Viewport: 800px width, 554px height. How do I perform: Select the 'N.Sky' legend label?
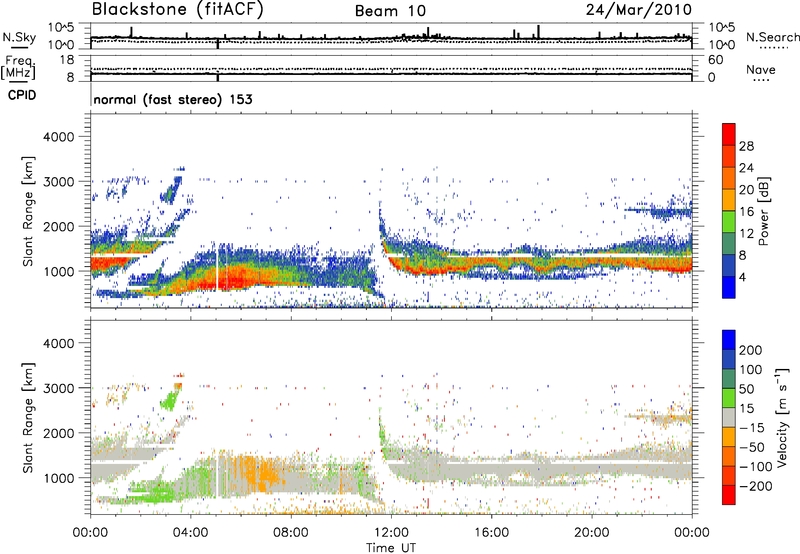[19, 37]
